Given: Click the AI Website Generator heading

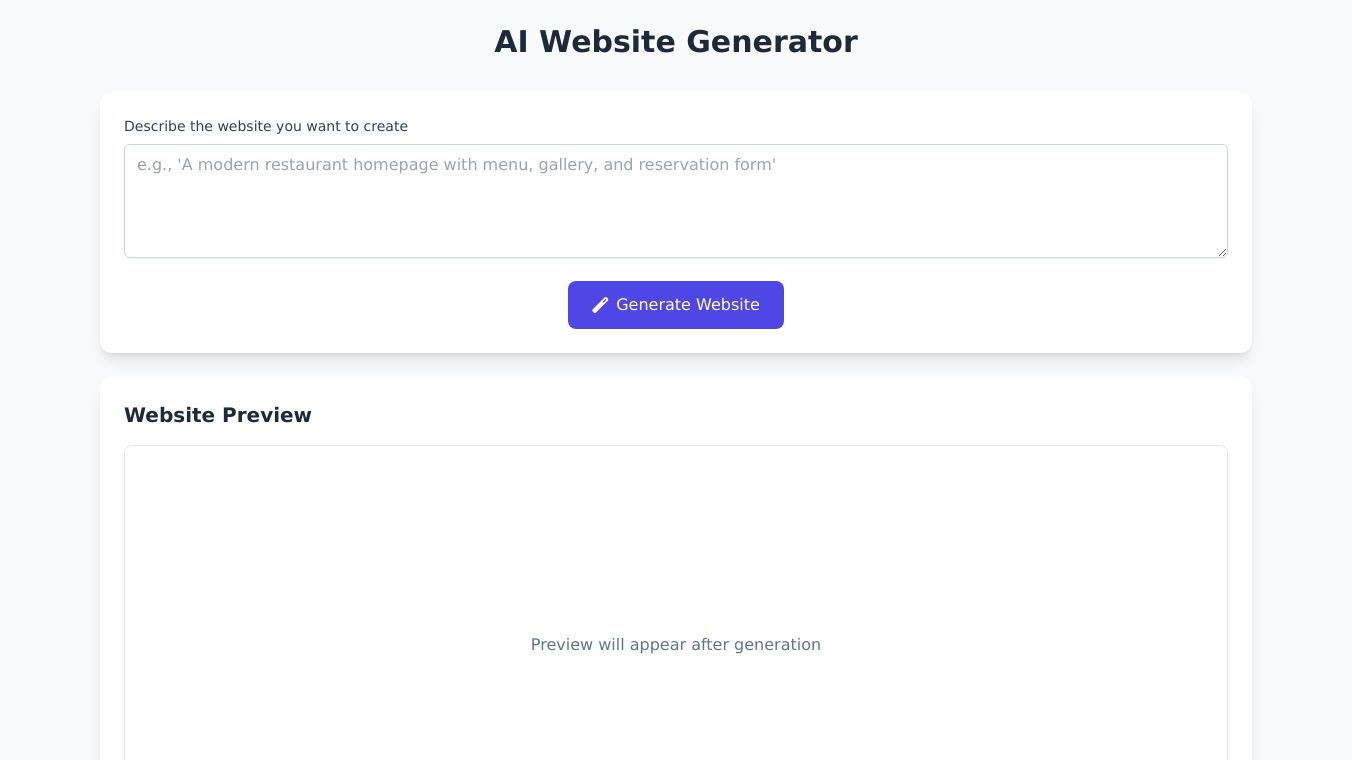Looking at the screenshot, I should click(675, 42).
